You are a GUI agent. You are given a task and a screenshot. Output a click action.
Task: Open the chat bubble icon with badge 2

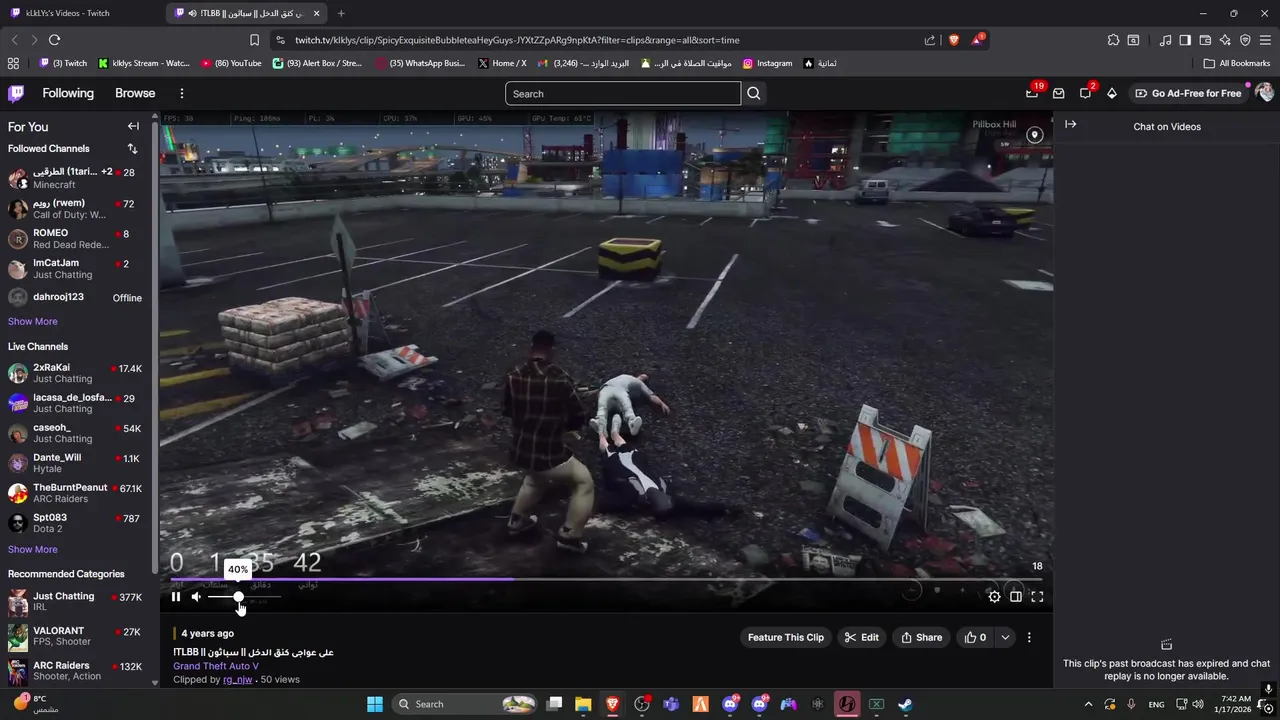[x=1085, y=93]
